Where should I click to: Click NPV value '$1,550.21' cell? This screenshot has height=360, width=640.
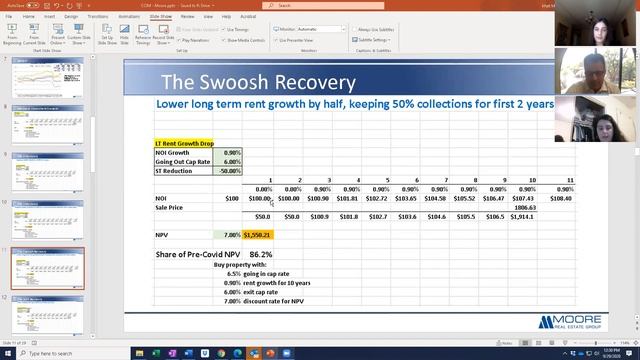coord(258,235)
